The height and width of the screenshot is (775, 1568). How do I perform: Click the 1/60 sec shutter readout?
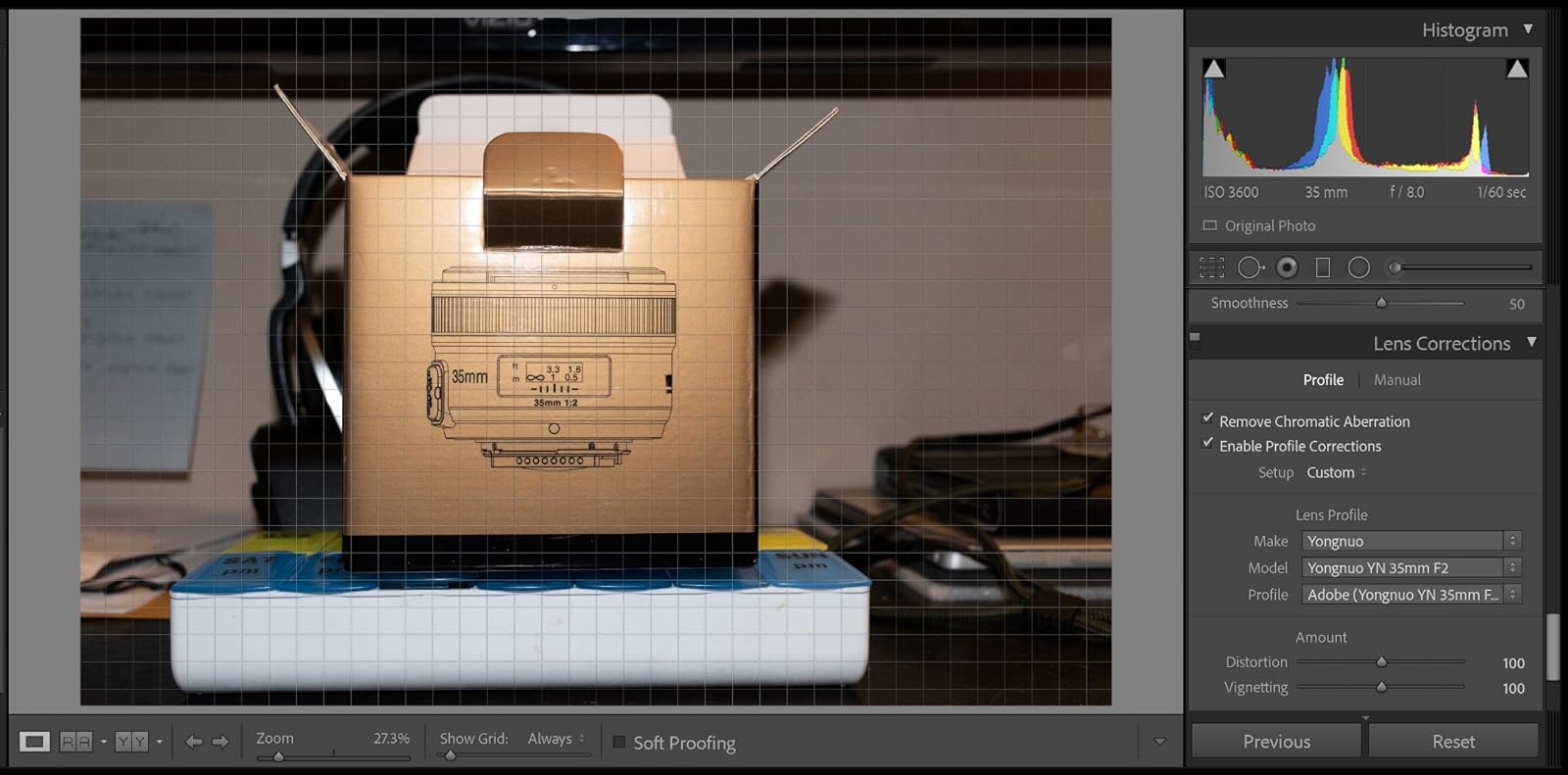click(1501, 192)
